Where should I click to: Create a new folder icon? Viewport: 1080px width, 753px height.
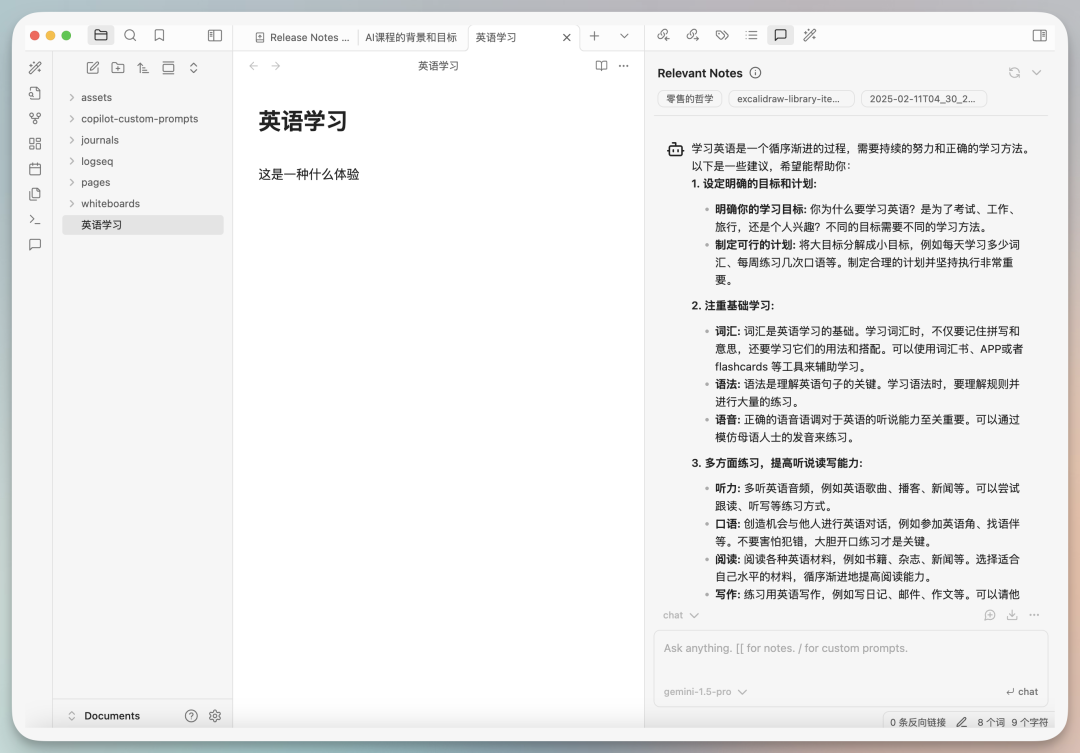pyautogui.click(x=118, y=68)
